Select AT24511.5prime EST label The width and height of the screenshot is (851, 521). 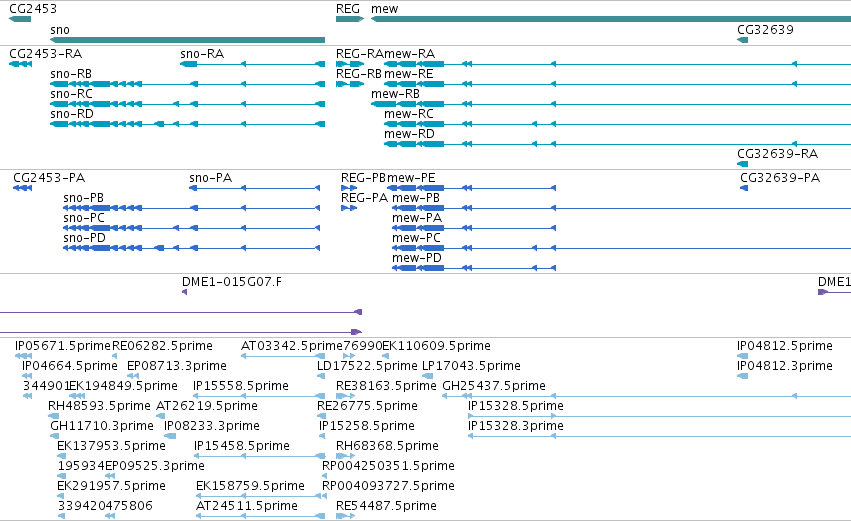pos(247,507)
